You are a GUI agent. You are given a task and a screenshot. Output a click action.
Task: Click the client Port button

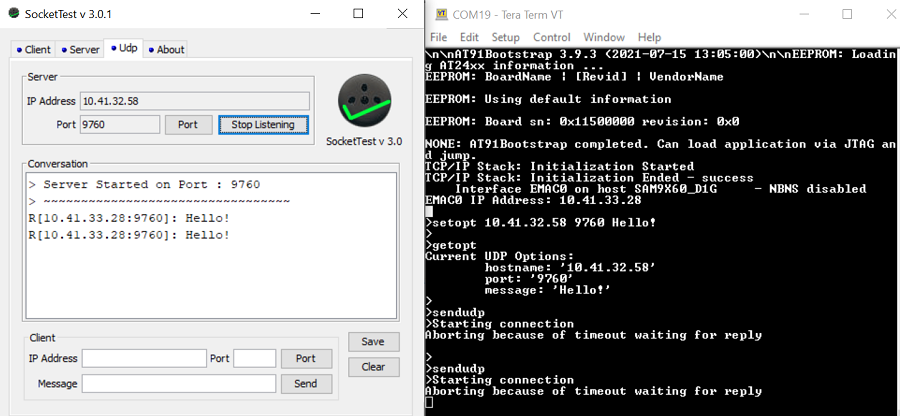(306, 358)
